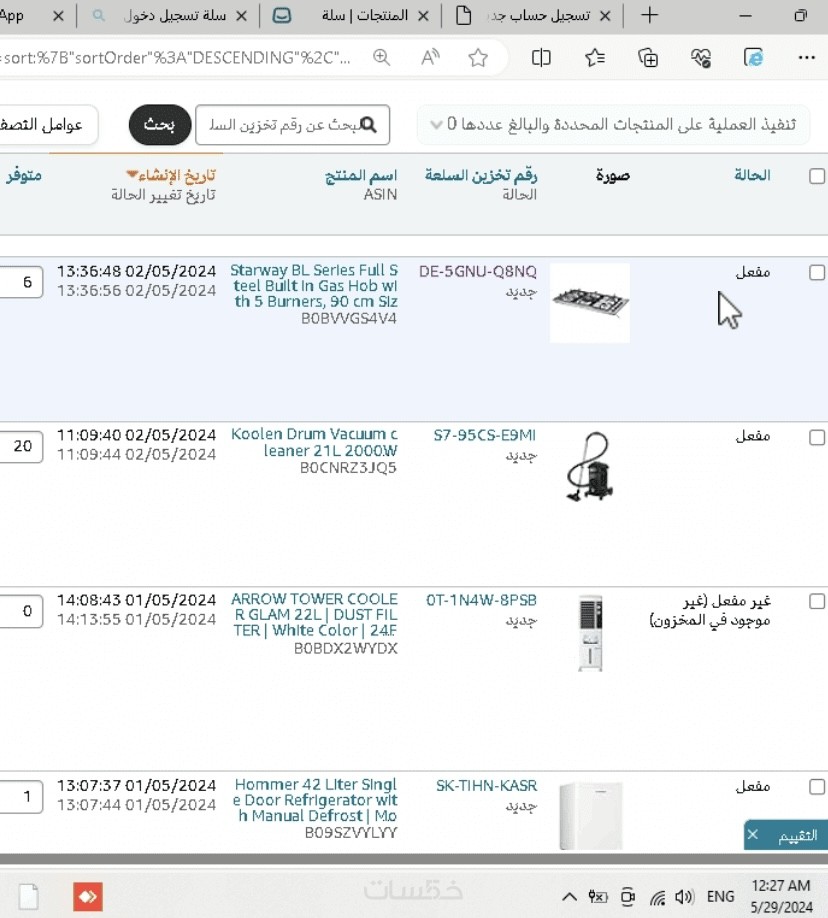Check the box for S7-95CS-E9MI row
The image size is (828, 918).
(817, 437)
